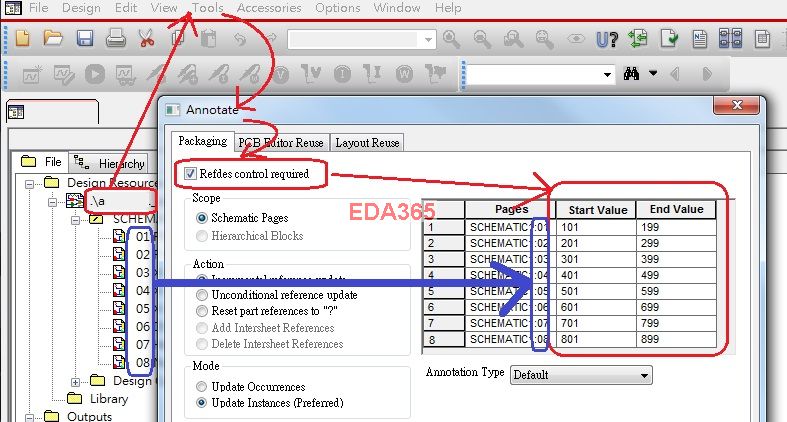Click the Zoom Out magnifier icon

482,39
